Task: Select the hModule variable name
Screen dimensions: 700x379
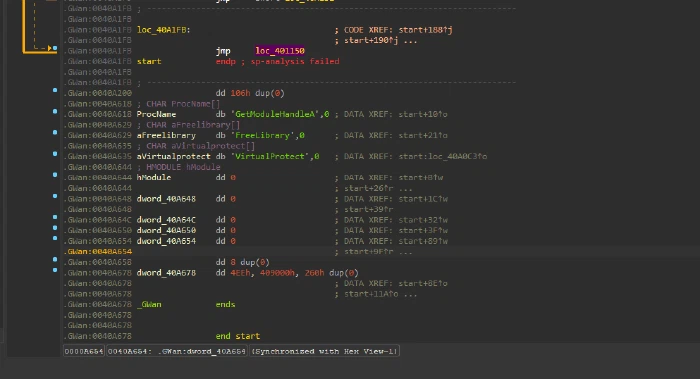Action: (154, 178)
